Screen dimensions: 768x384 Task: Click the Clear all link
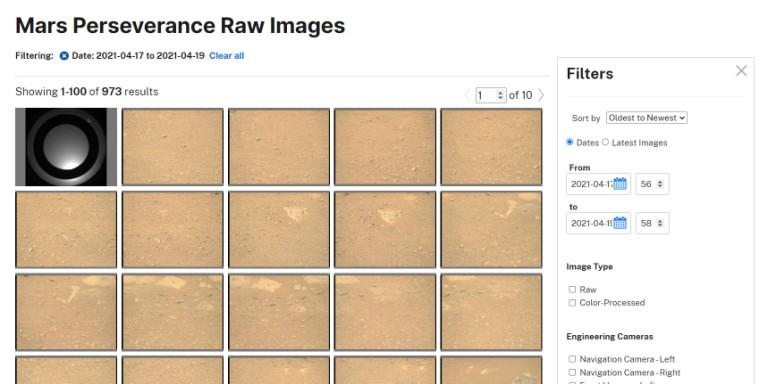(x=226, y=56)
